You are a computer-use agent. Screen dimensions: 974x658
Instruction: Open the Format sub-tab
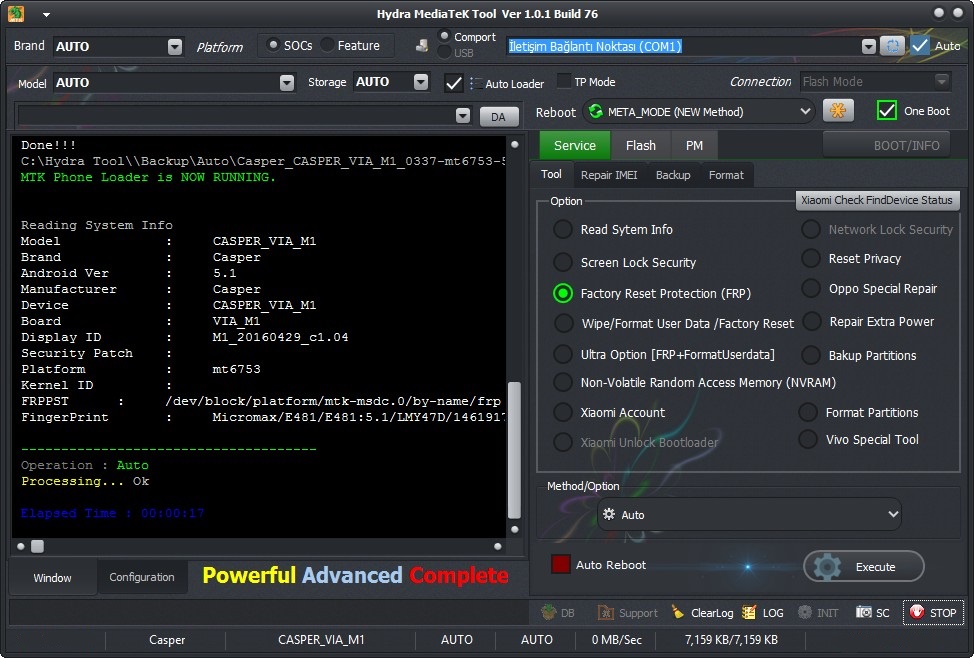click(x=726, y=175)
